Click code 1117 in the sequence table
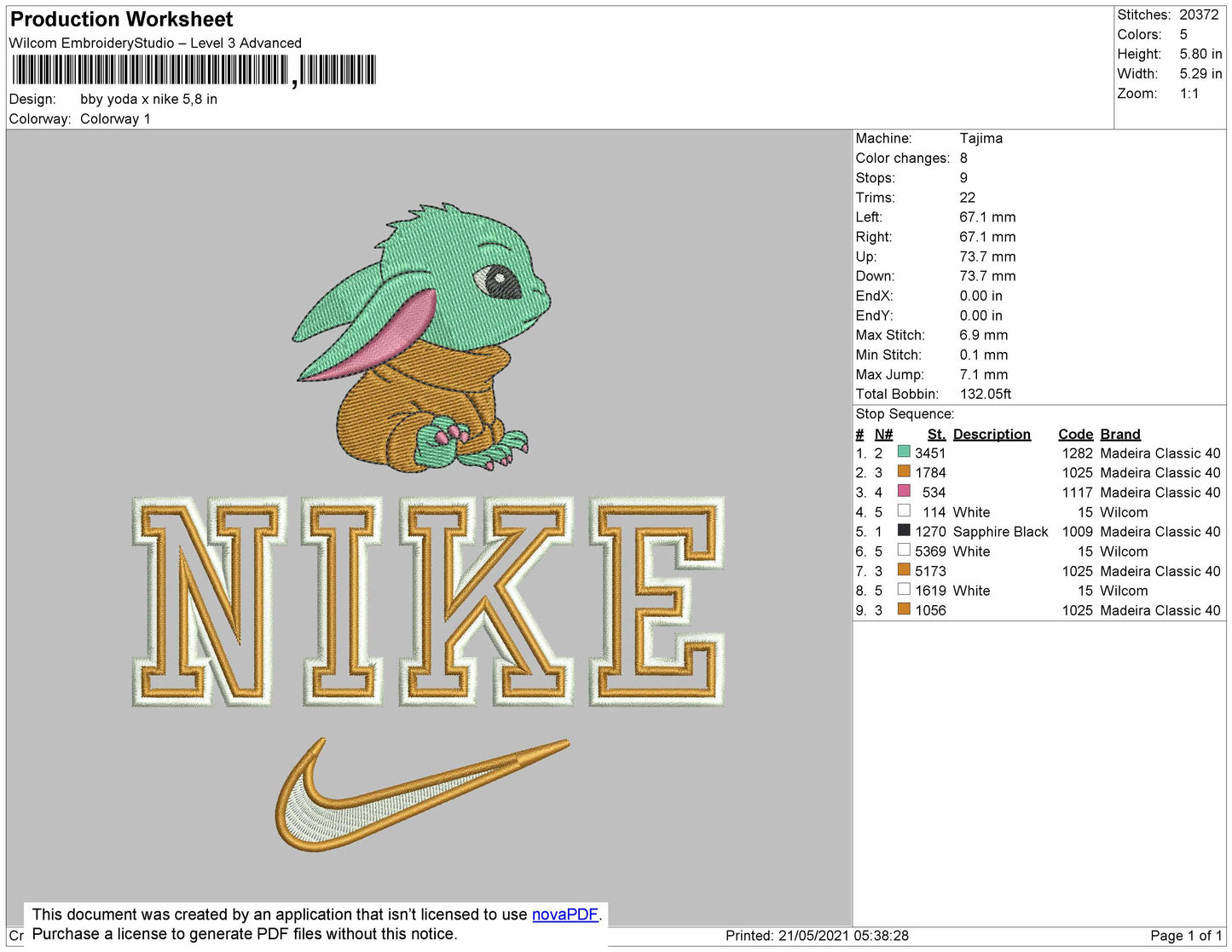This screenshot has width=1232, height=952. [x=1077, y=493]
